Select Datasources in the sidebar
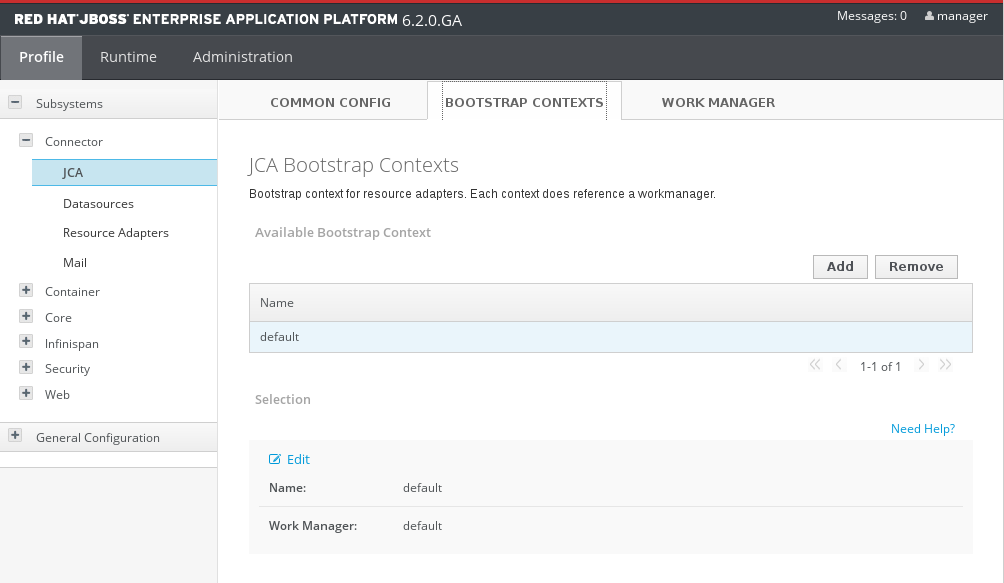The image size is (1004, 583). click(x=98, y=204)
